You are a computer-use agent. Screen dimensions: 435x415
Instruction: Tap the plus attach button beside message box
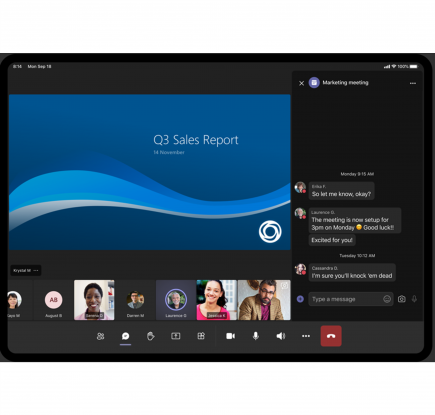pyautogui.click(x=300, y=299)
